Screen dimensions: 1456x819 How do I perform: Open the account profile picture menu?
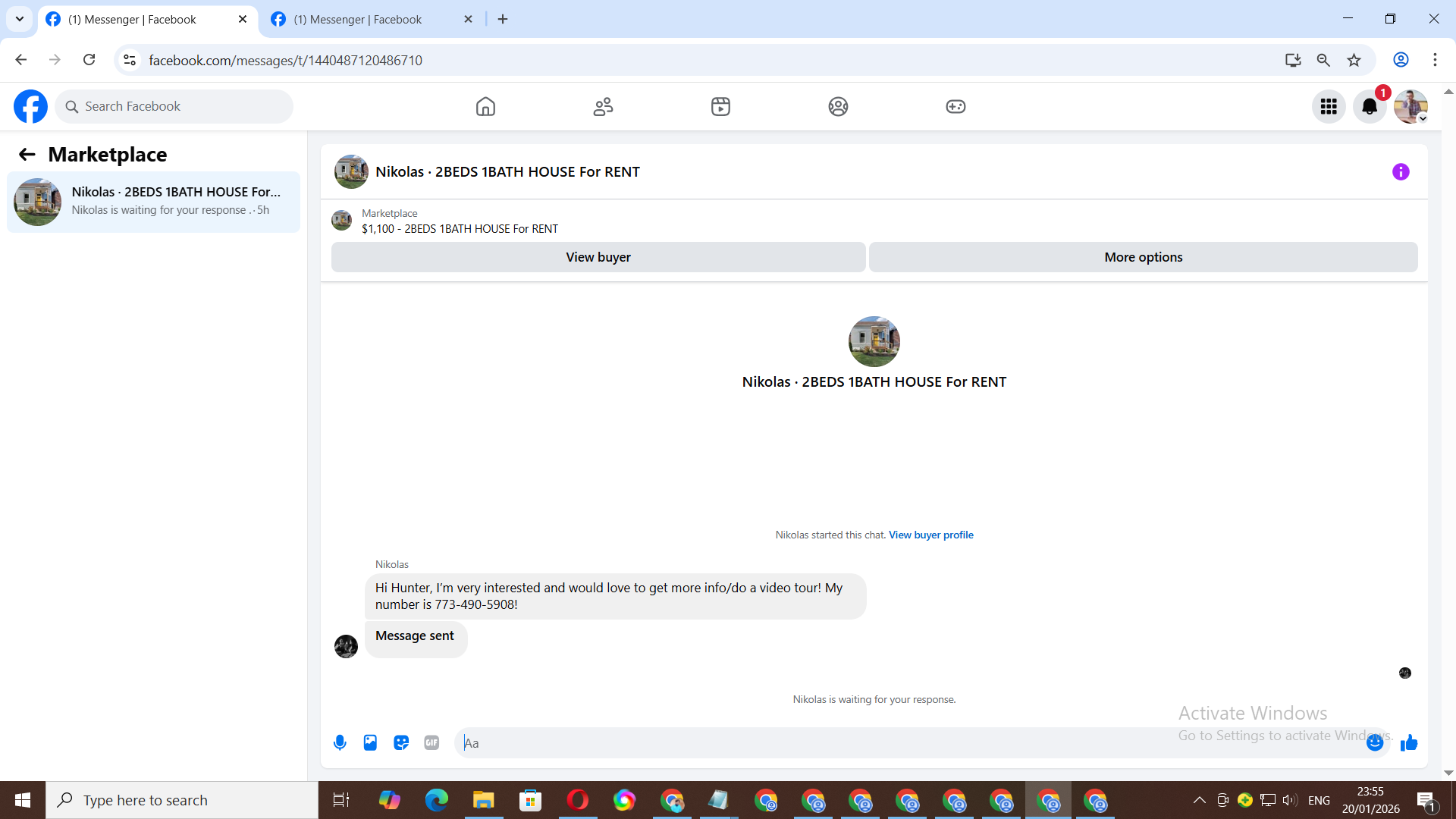point(1410,106)
